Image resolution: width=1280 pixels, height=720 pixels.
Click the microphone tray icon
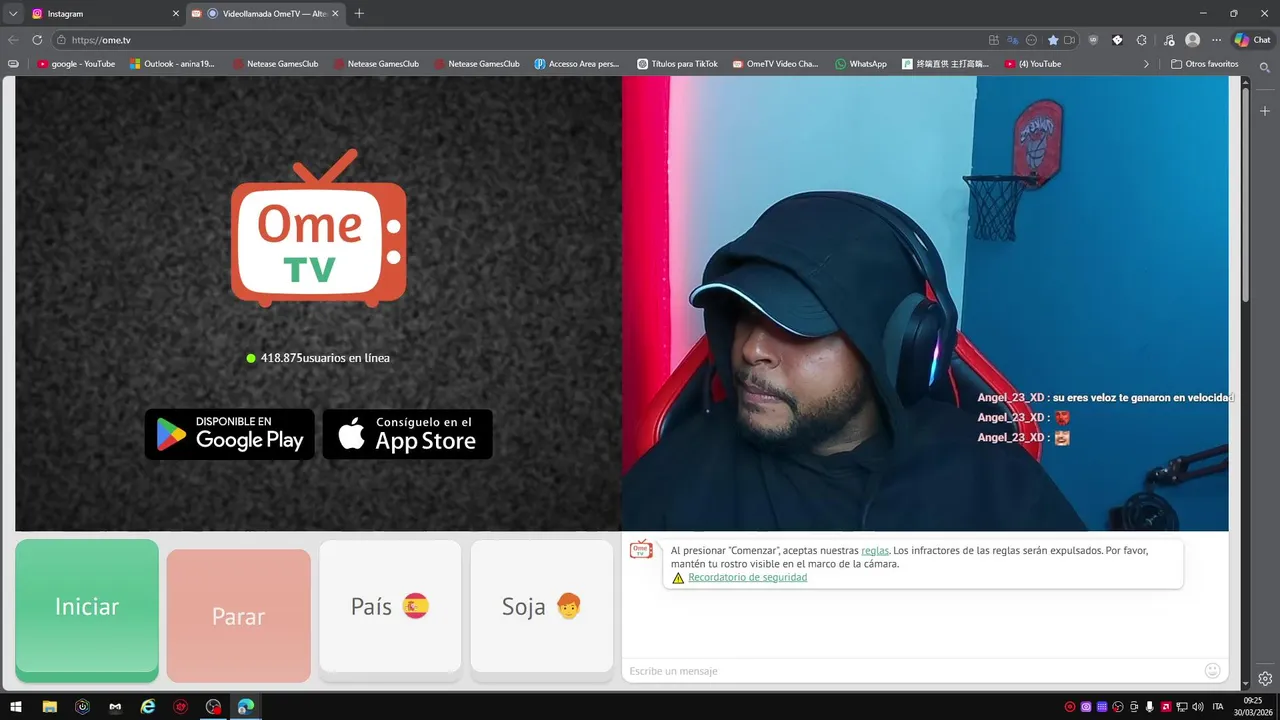[x=1150, y=707]
